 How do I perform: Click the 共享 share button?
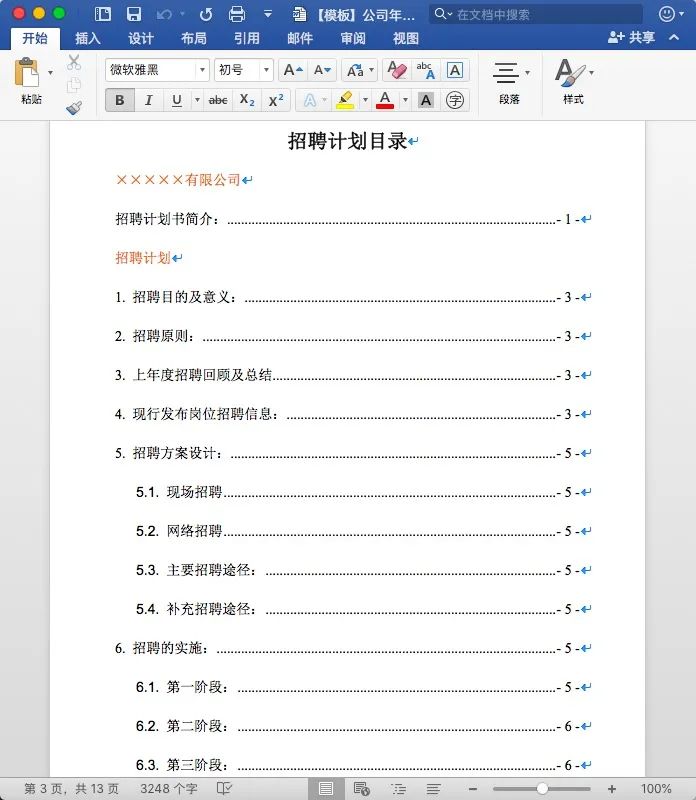(x=631, y=37)
